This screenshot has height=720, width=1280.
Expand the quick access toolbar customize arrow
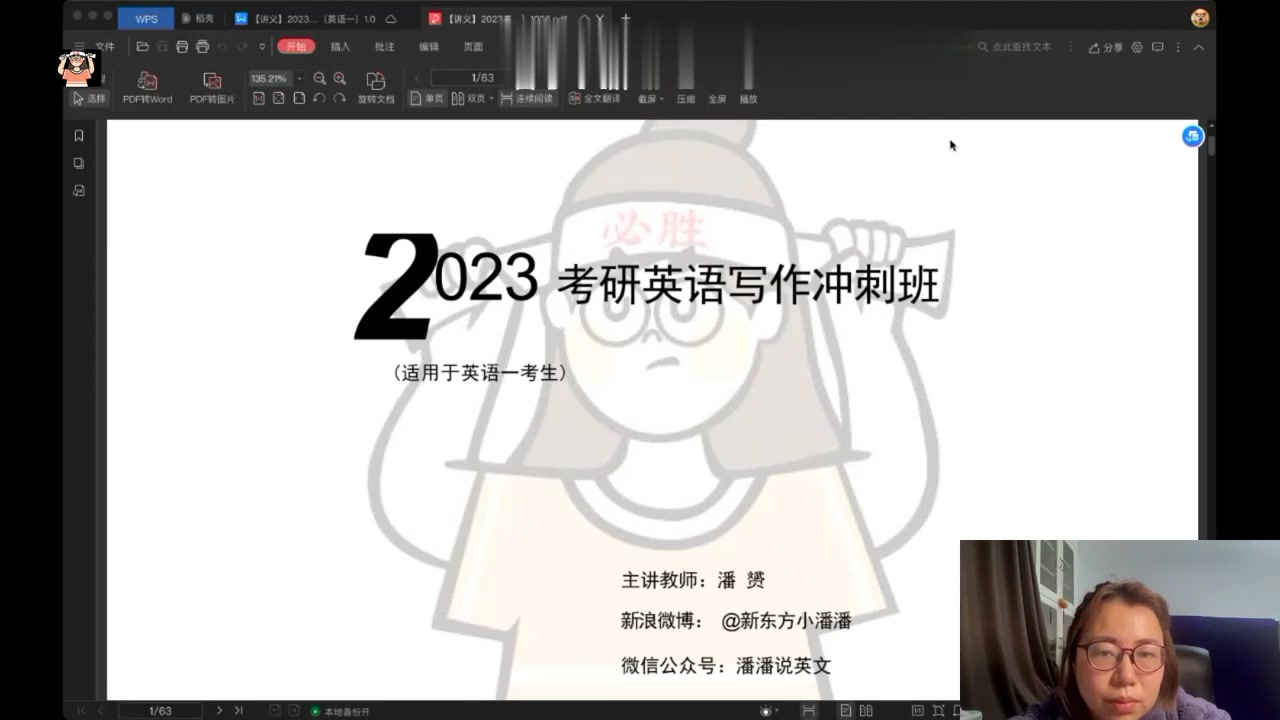(x=262, y=47)
